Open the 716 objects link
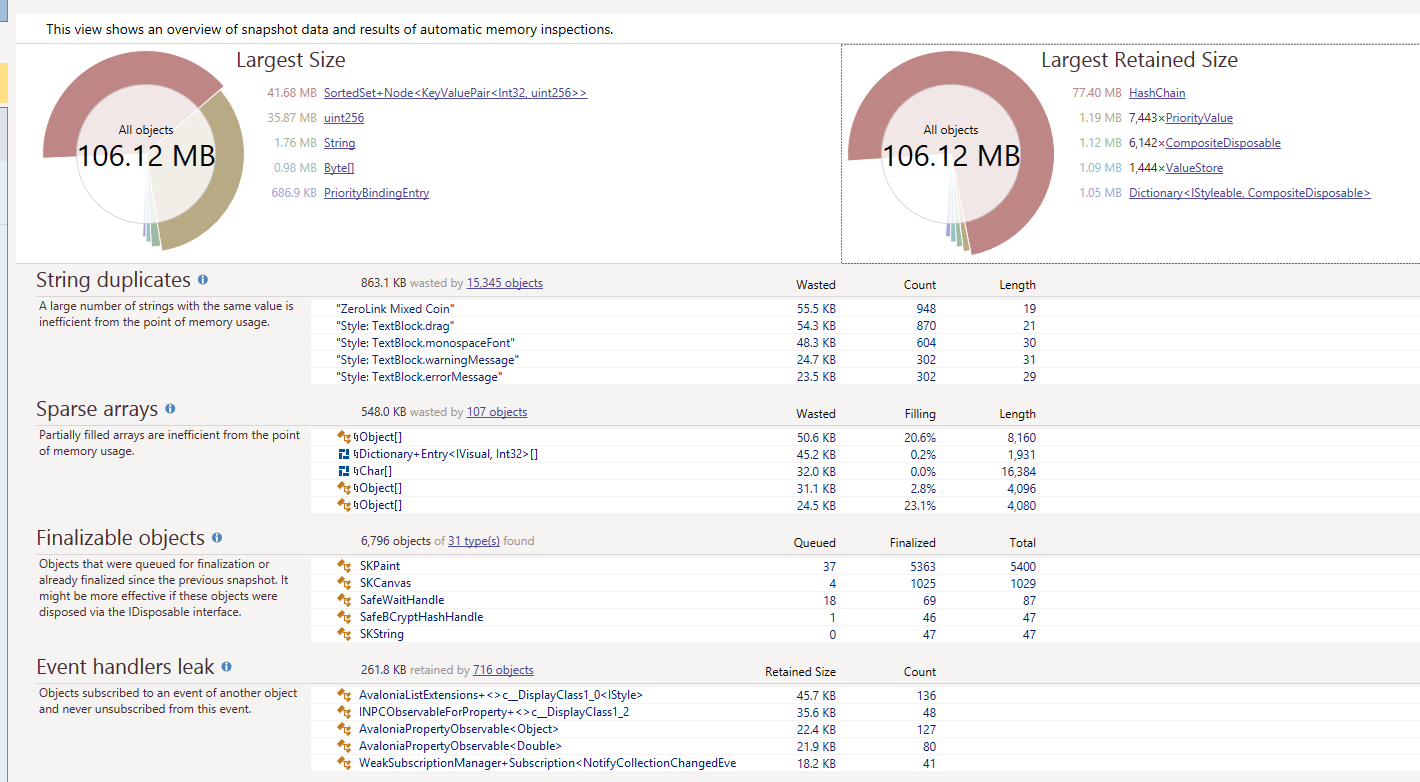 coord(503,670)
